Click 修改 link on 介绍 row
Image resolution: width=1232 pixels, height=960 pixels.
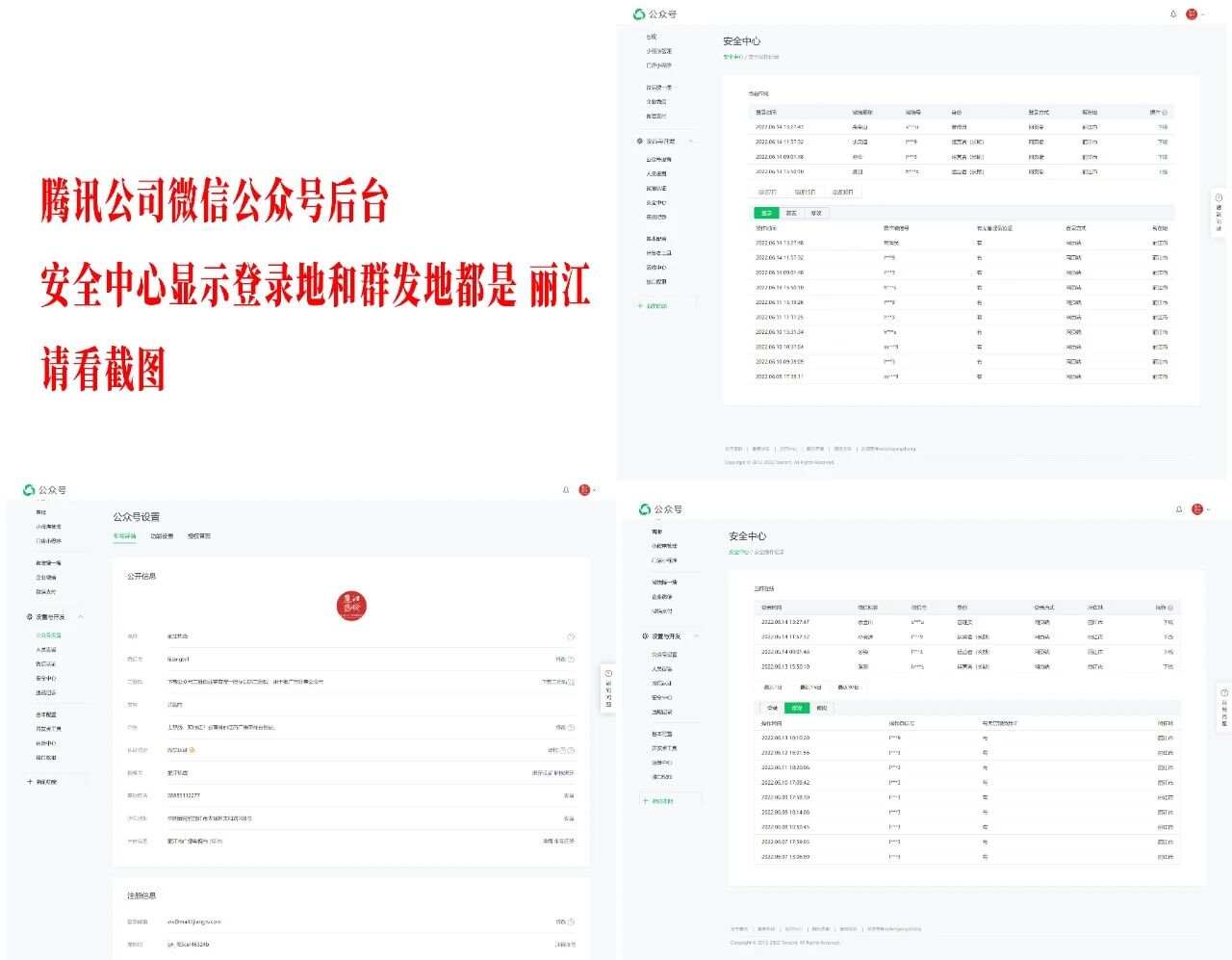(x=561, y=728)
